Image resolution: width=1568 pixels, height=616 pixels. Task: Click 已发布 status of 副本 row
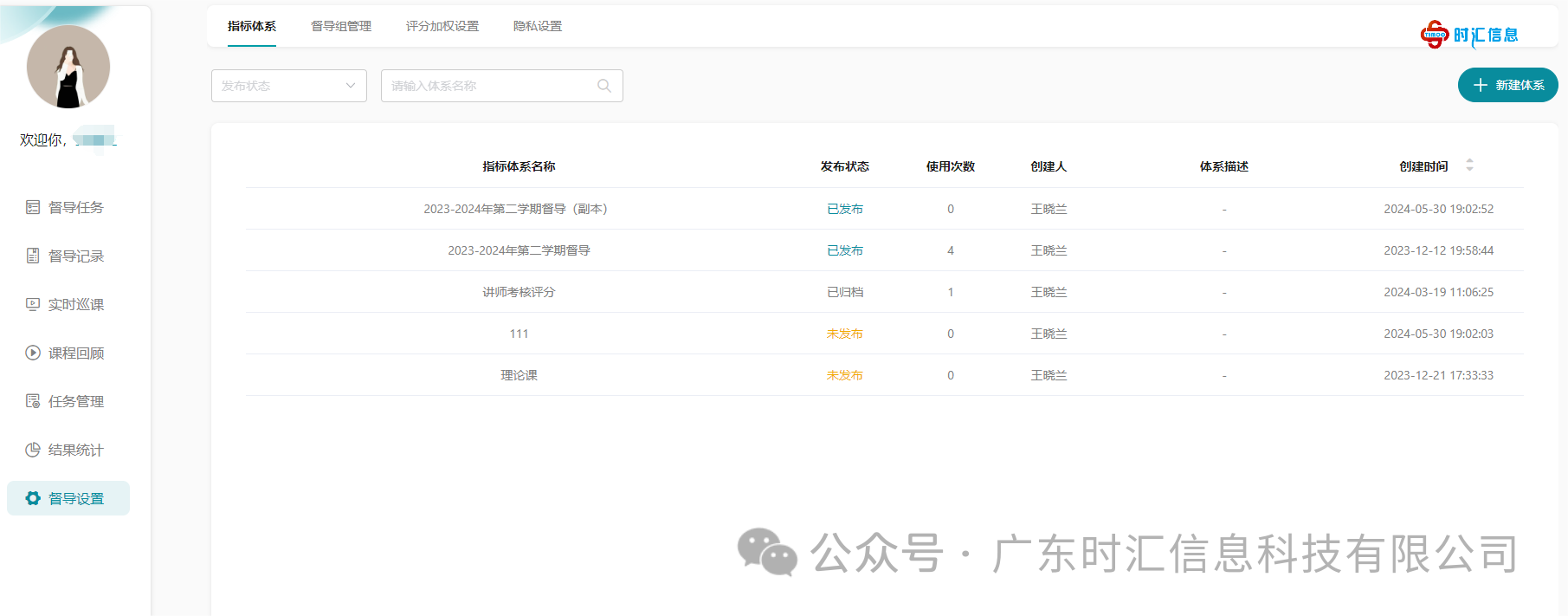click(x=845, y=209)
